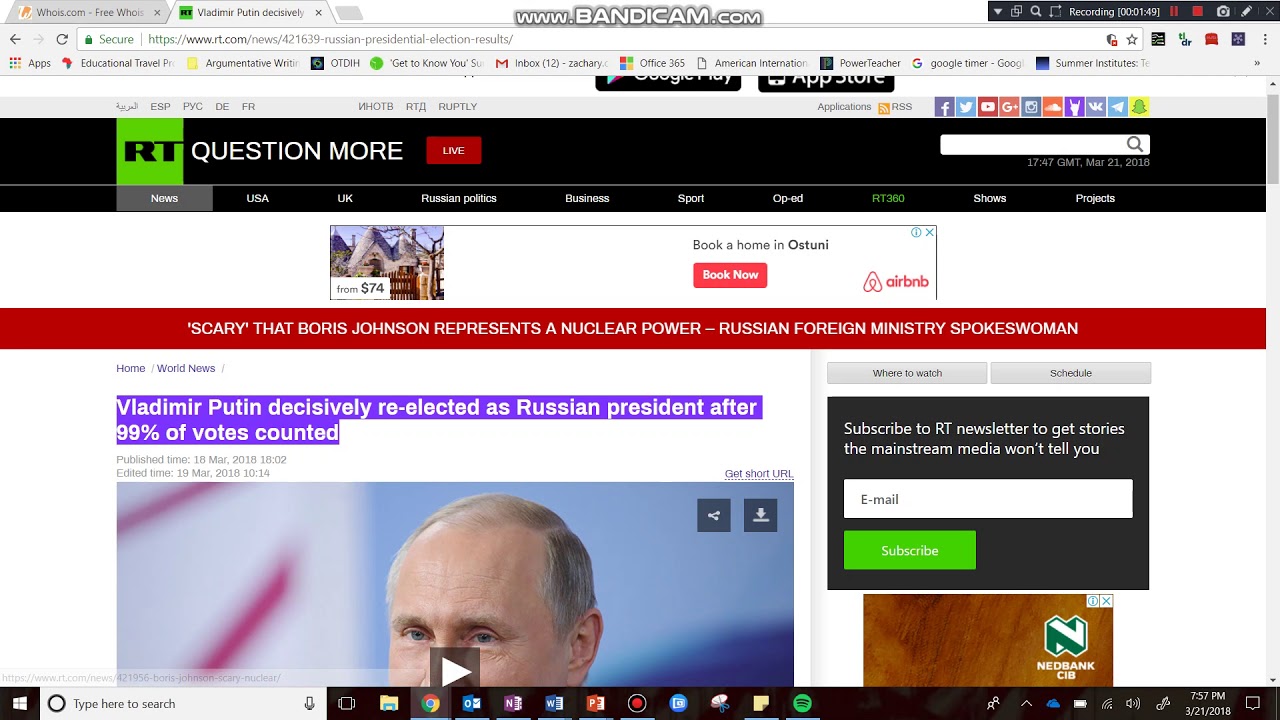The height and width of the screenshot is (720, 1280).
Task: Open the Business section
Action: point(587,198)
